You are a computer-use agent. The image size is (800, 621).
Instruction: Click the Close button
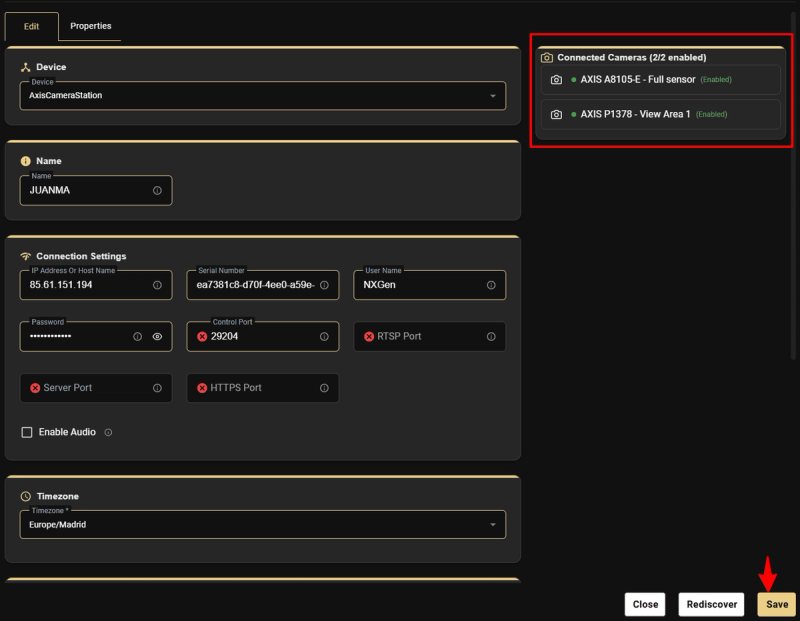(645, 604)
